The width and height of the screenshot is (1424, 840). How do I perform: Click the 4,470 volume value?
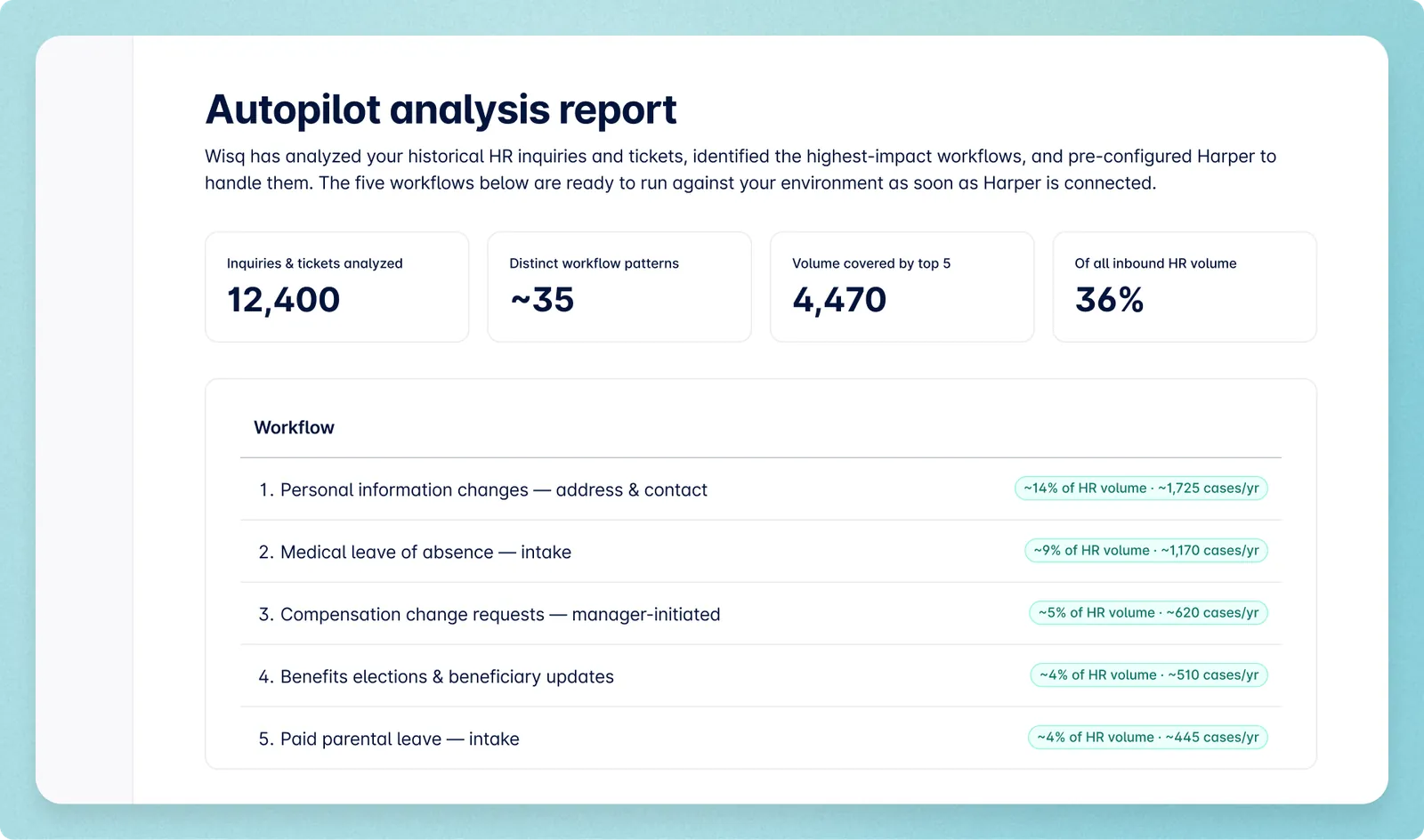click(x=839, y=300)
